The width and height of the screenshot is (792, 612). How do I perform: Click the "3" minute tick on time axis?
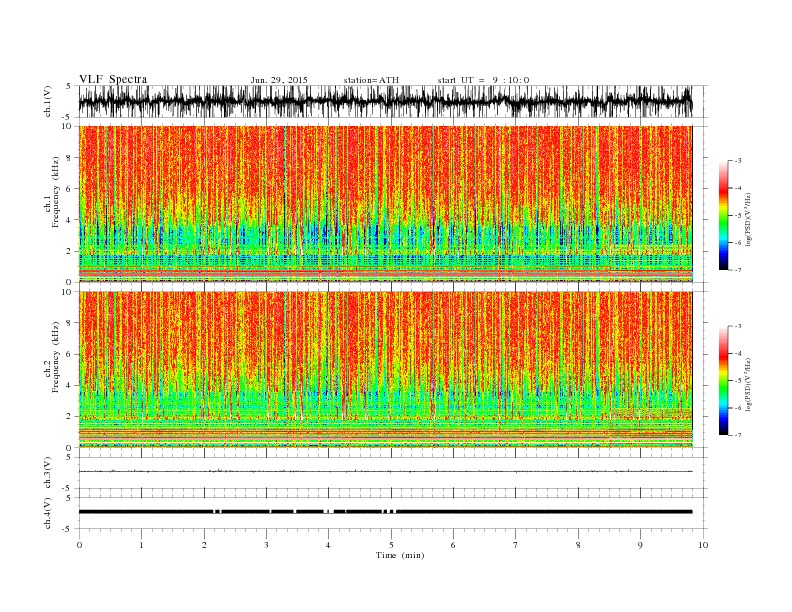(266, 545)
